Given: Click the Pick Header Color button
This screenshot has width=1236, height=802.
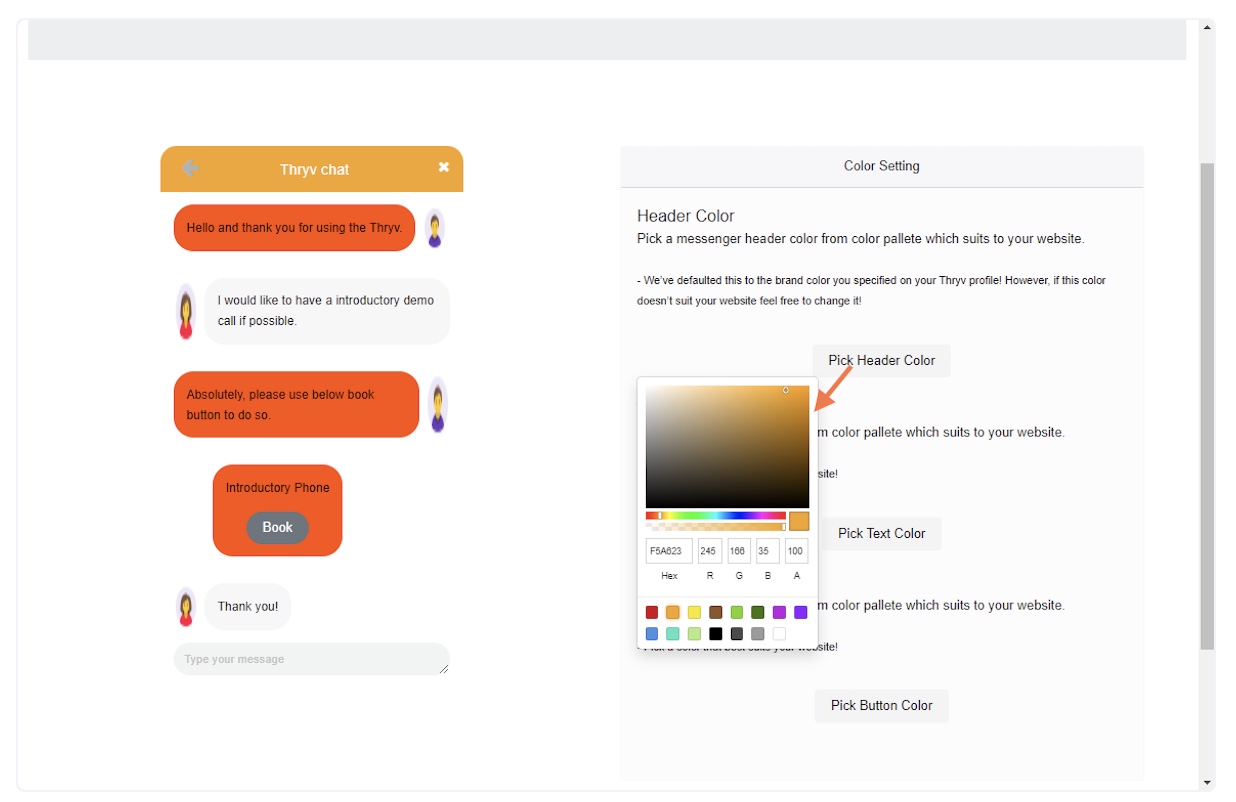Looking at the screenshot, I should tap(882, 360).
